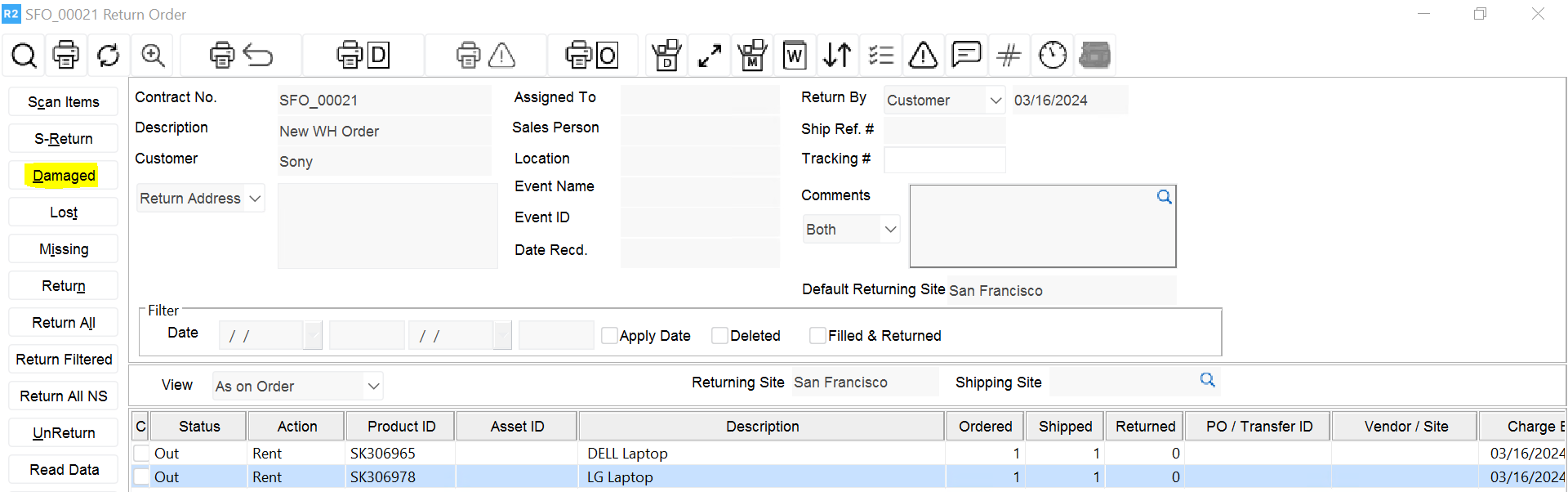Click the Description column header
This screenshot has height=492, width=1568.
click(x=762, y=427)
